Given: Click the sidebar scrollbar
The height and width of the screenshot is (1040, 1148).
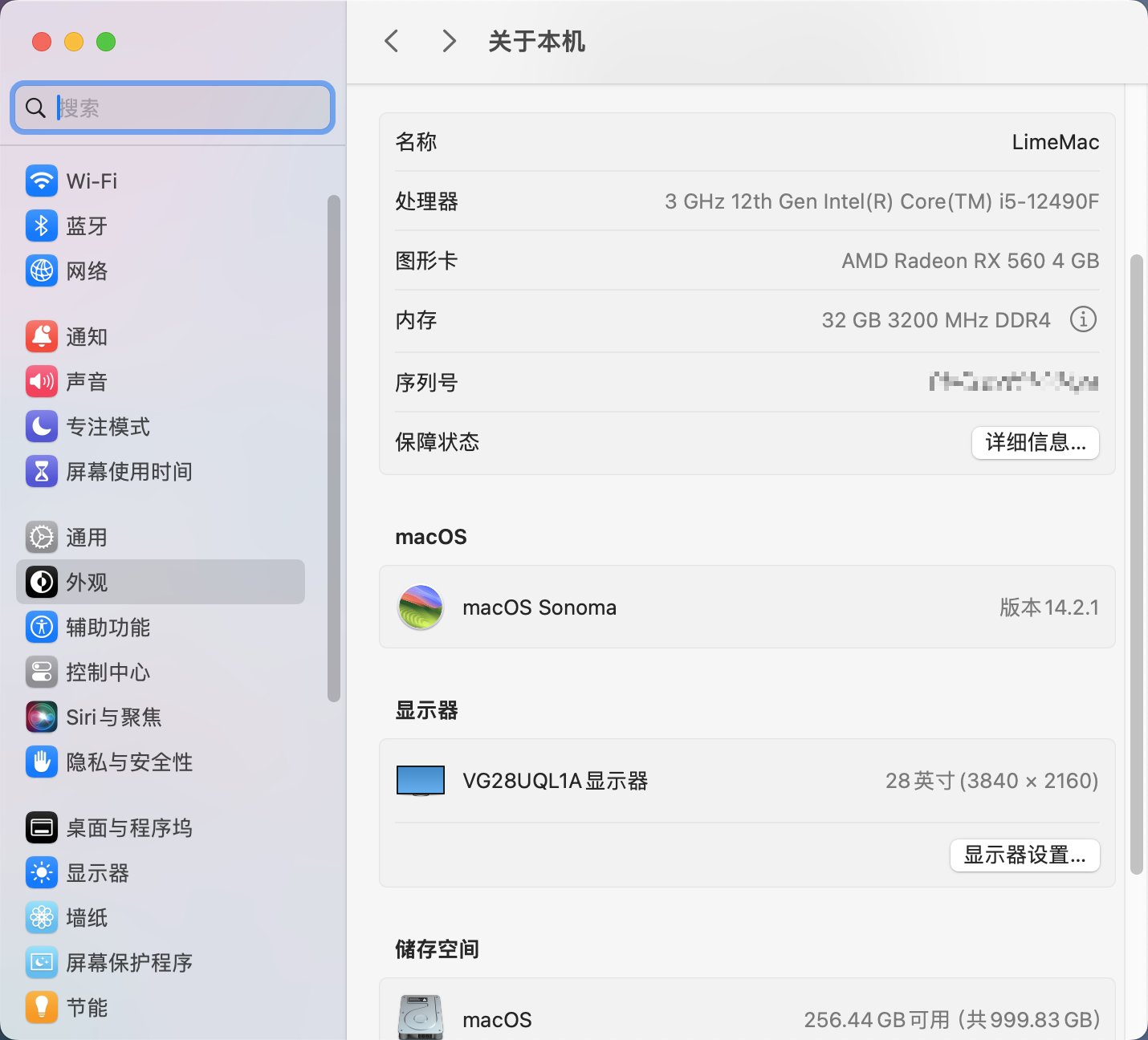Looking at the screenshot, I should click(334, 448).
